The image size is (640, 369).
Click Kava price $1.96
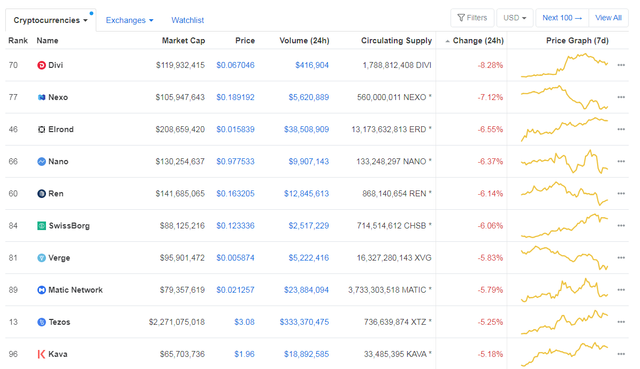[x=244, y=354]
